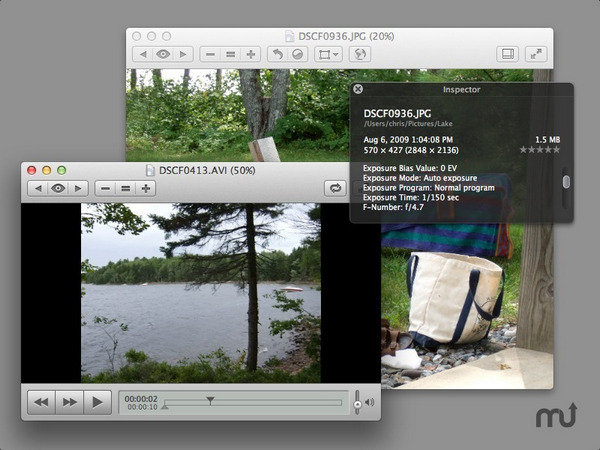Rotate the DSCF0936.JPG image left
This screenshot has height=450, width=600.
click(277, 54)
